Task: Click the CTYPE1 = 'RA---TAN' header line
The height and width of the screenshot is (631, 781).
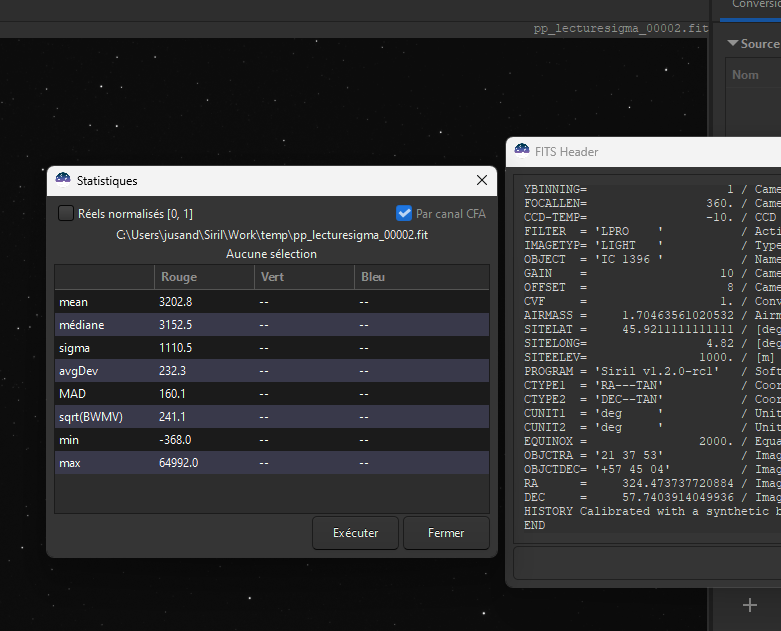Action: [652, 385]
